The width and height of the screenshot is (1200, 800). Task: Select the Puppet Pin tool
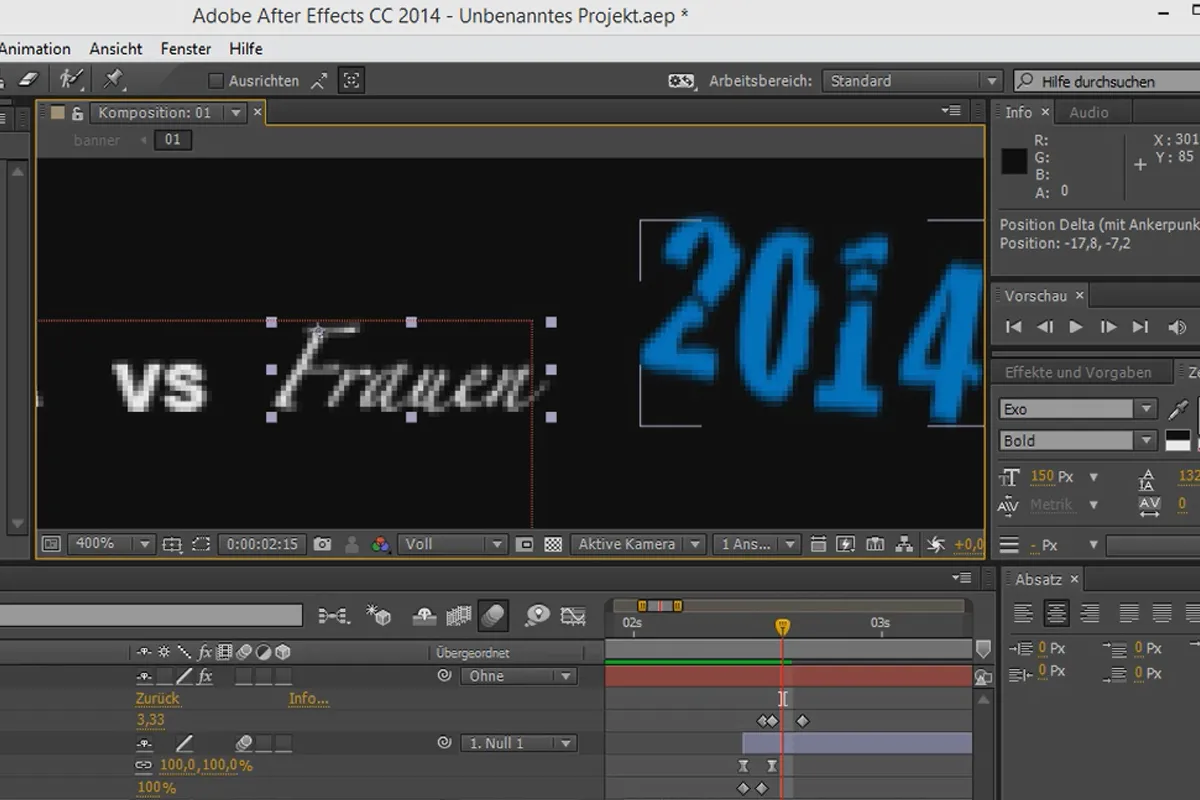pos(113,79)
